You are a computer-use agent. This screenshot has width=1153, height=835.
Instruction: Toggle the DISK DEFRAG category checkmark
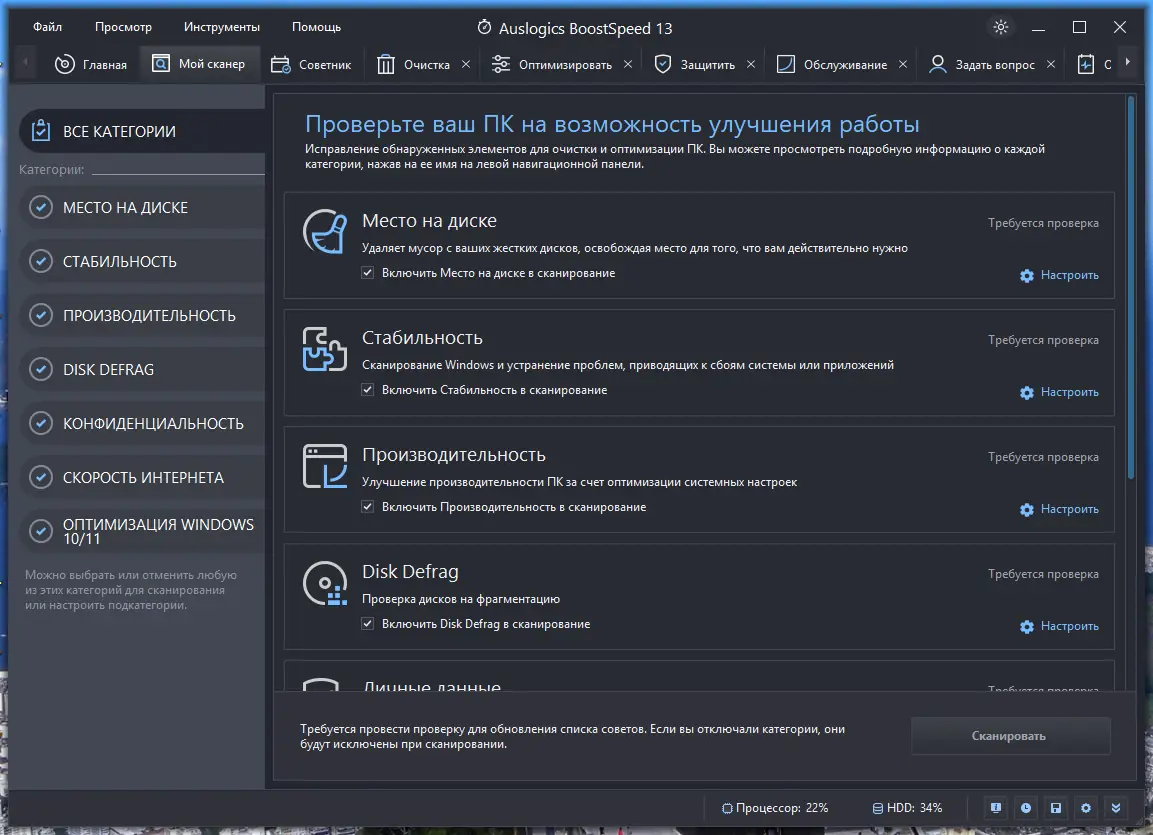[40, 369]
